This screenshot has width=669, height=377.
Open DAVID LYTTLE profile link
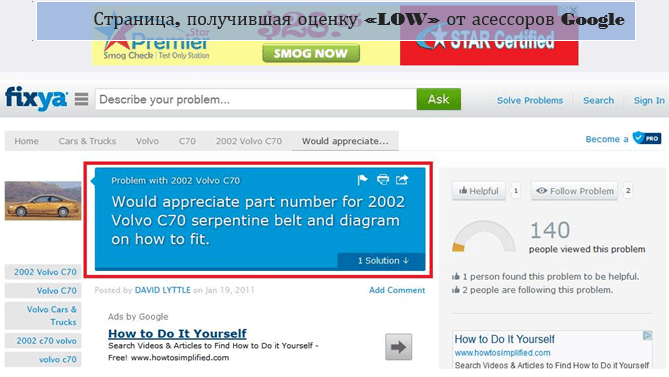coord(163,290)
